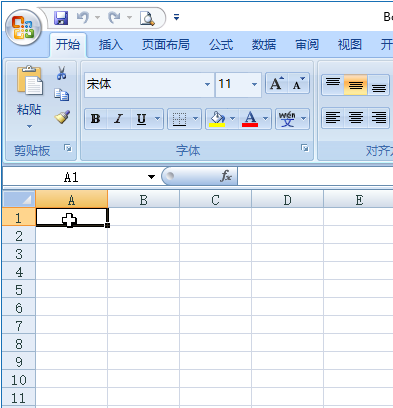Open the Name Box dropdown arrow
The height and width of the screenshot is (408, 393).
pyautogui.click(x=152, y=177)
